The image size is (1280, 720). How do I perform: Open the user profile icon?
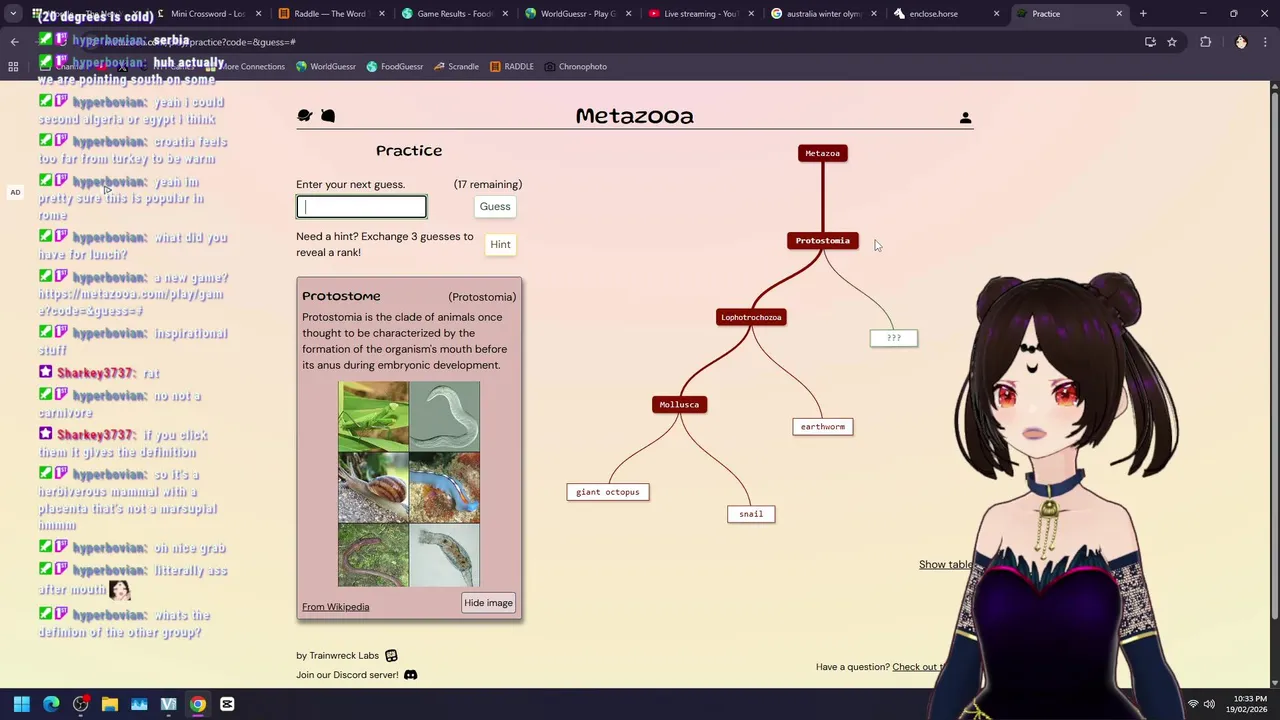coord(965,118)
